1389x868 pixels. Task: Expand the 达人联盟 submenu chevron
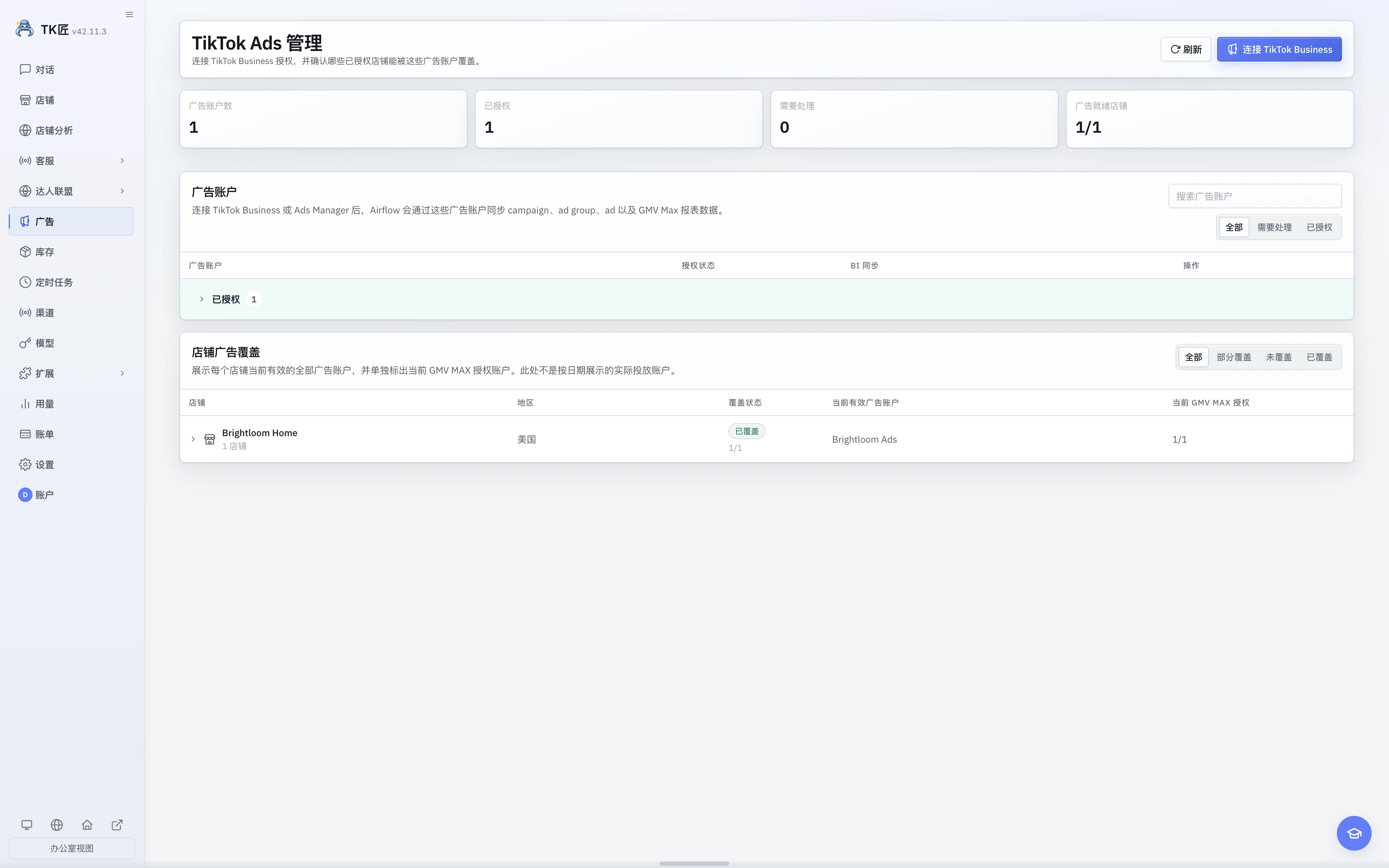(122, 191)
